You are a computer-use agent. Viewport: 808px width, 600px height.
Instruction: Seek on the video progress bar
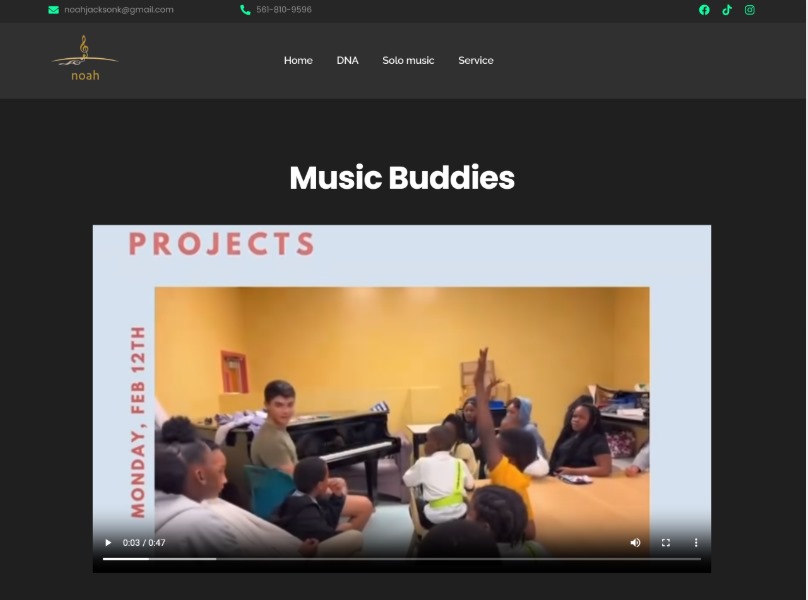(x=402, y=559)
